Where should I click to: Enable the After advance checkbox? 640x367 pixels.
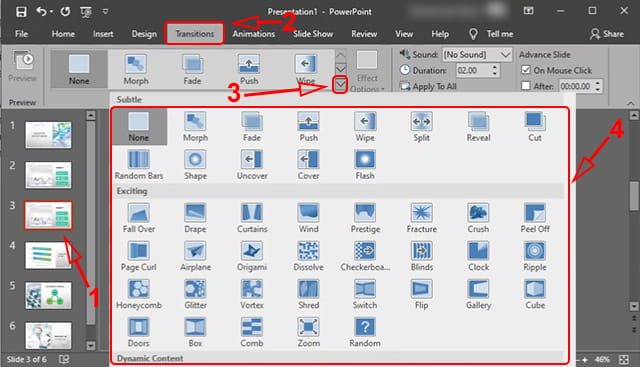pos(526,86)
